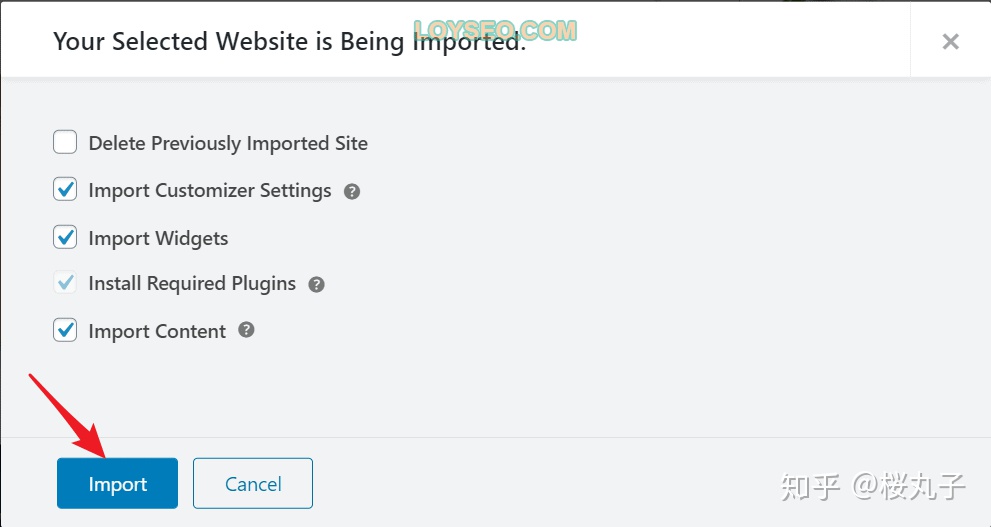Image resolution: width=991 pixels, height=527 pixels.
Task: Open help tooltip beside Import Content
Action: (246, 329)
